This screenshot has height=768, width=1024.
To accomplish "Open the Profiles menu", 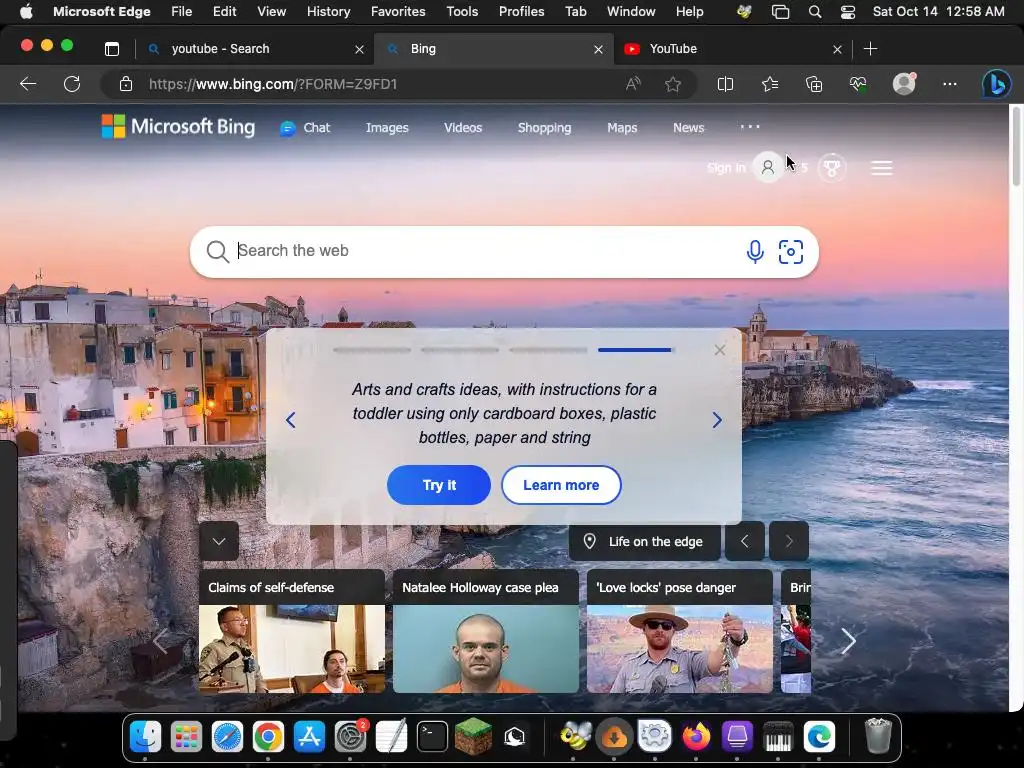I will [521, 11].
